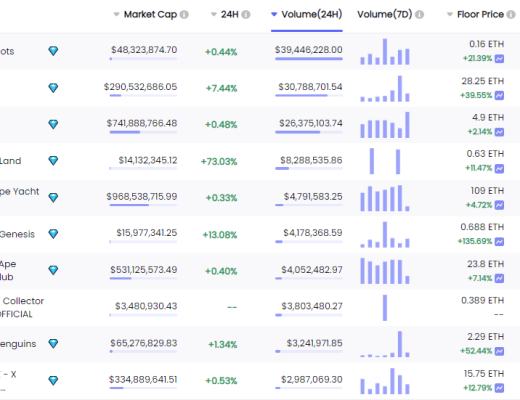Click +13.08% change value
Screen dimensions: 520x400
coord(220,235)
